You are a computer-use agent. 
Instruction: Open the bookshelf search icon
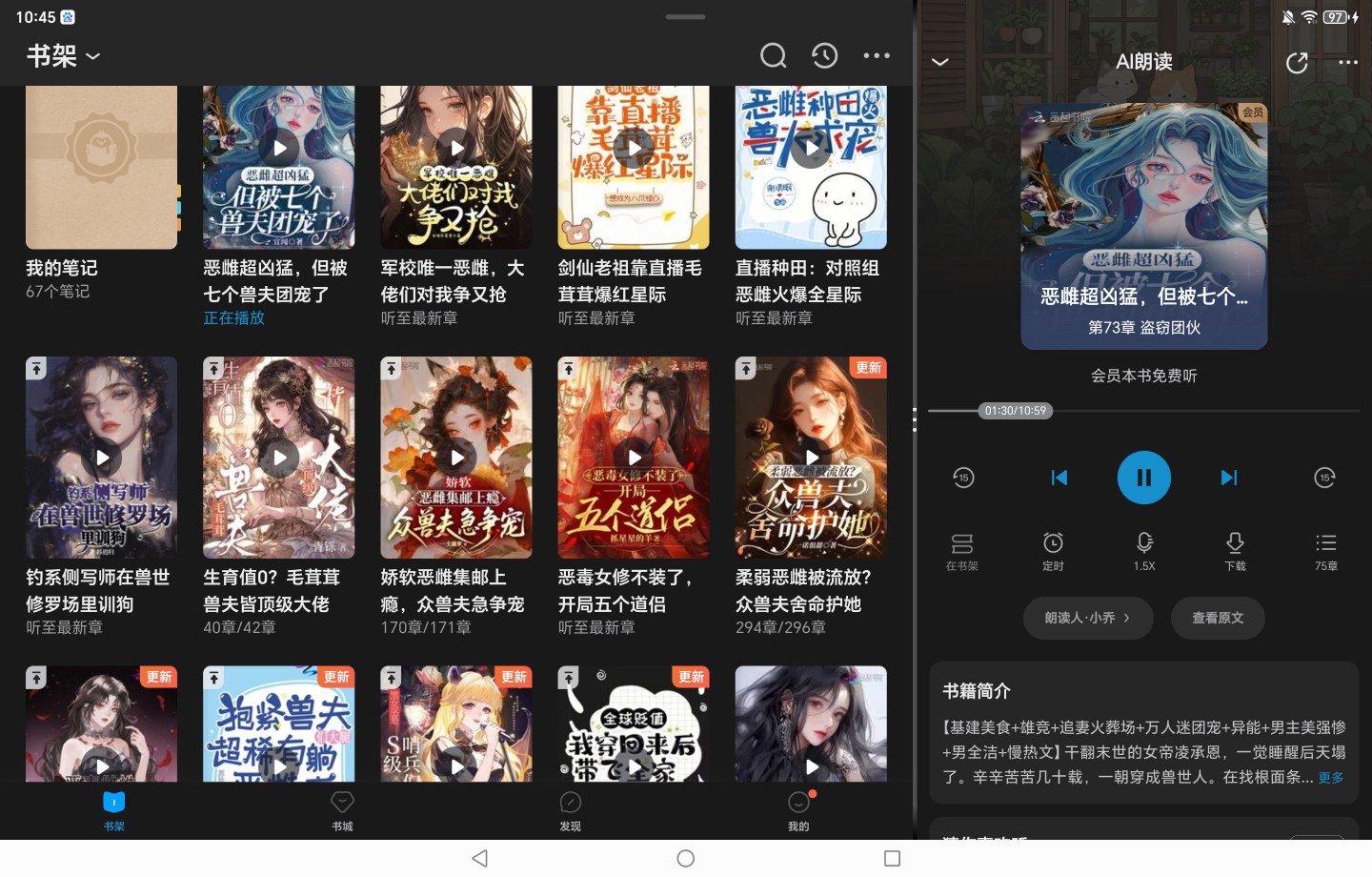(x=773, y=55)
